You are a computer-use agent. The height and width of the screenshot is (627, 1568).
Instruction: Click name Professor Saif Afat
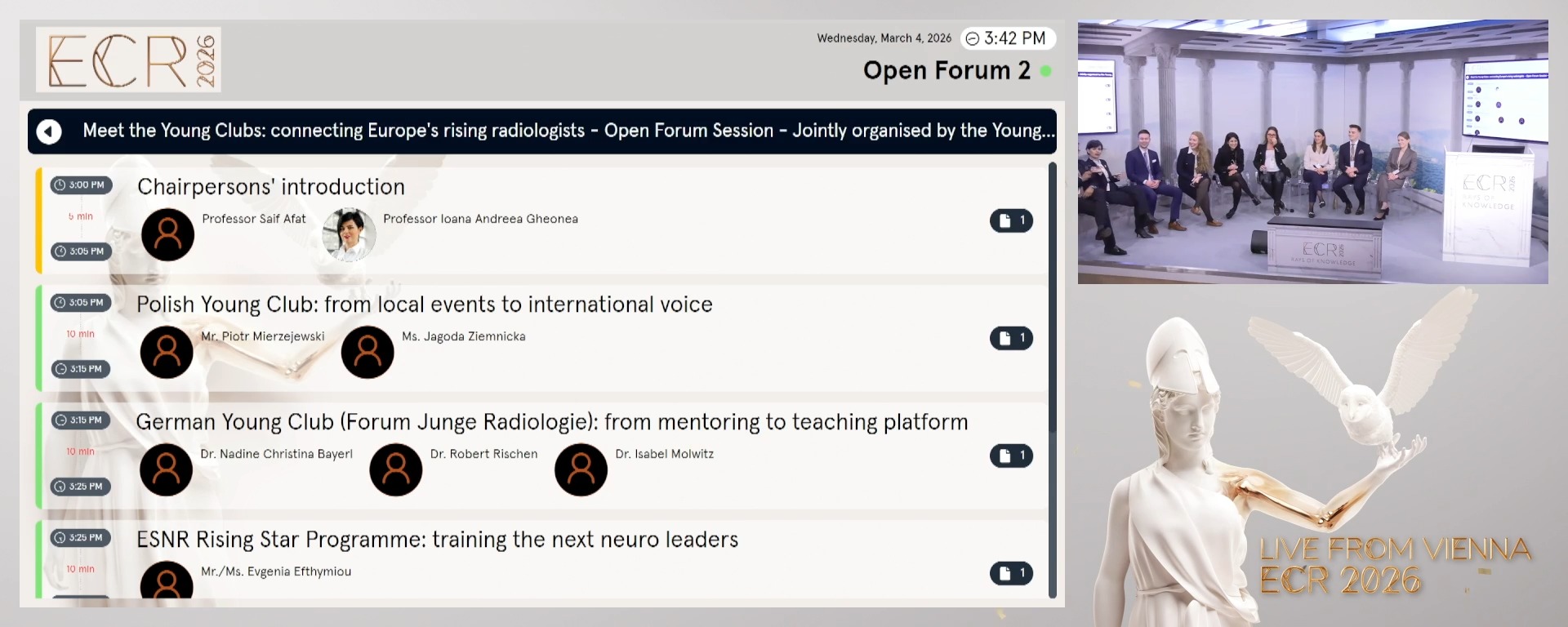tap(254, 219)
